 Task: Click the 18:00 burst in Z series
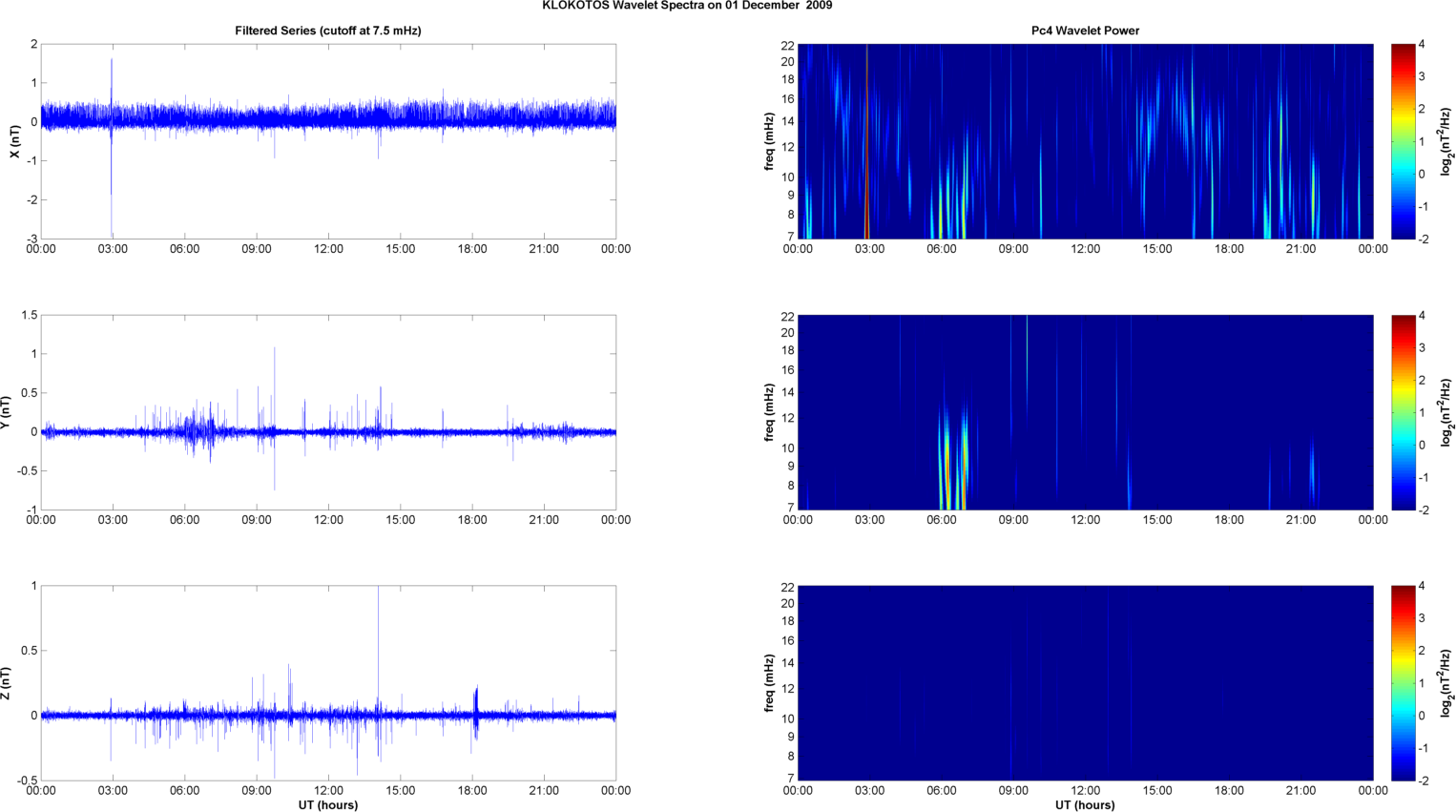pos(476,708)
